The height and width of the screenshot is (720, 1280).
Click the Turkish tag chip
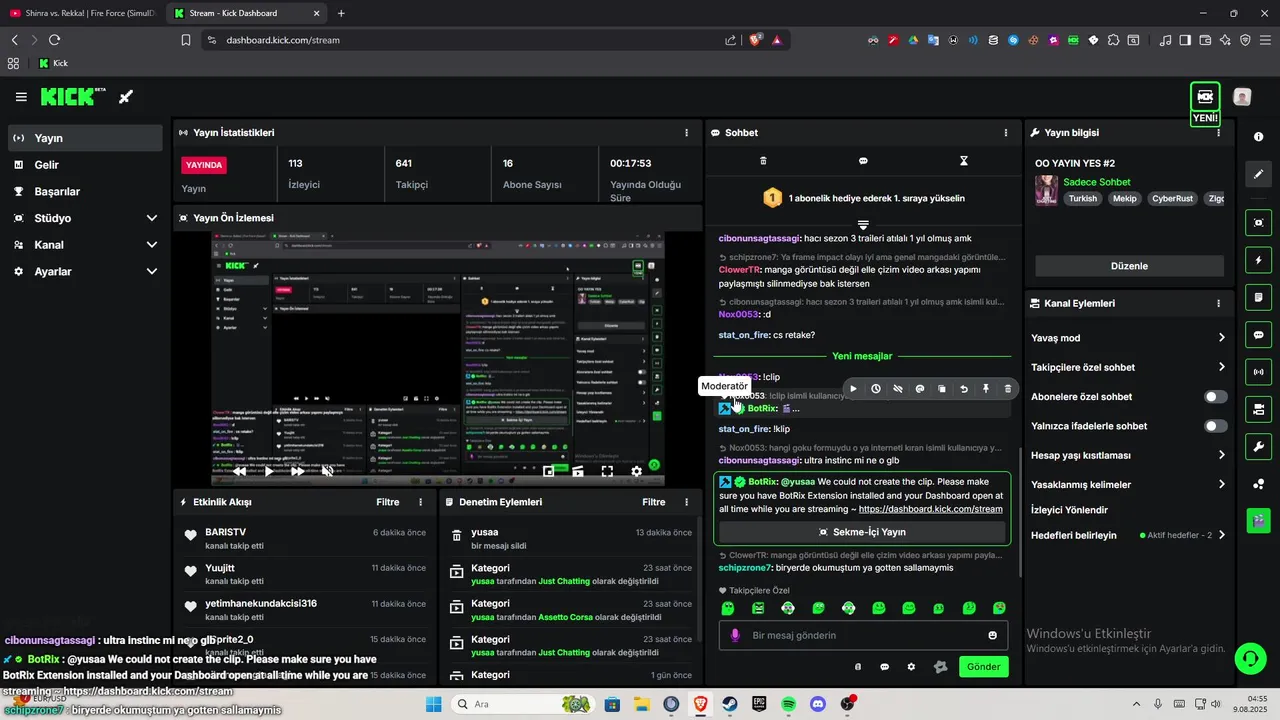point(1082,198)
